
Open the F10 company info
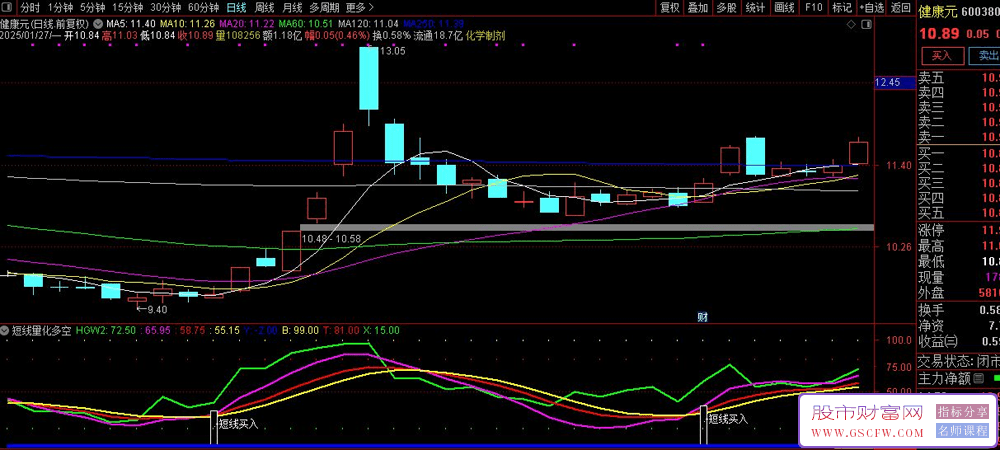coord(814,7)
